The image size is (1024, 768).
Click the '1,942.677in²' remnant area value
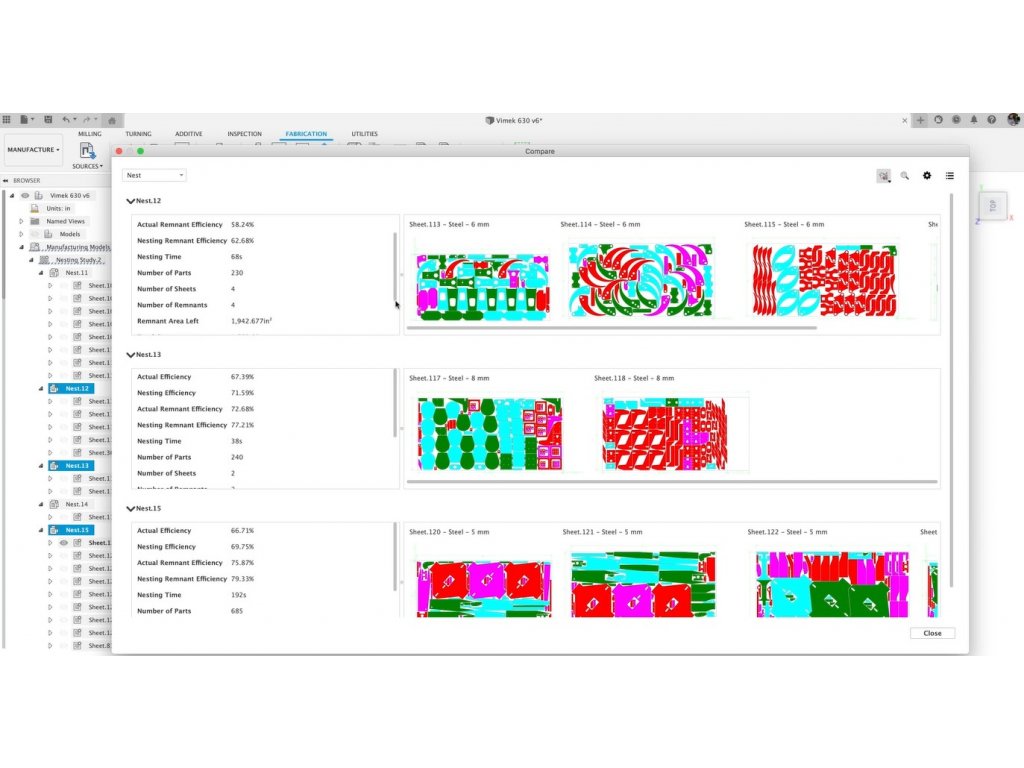251,321
